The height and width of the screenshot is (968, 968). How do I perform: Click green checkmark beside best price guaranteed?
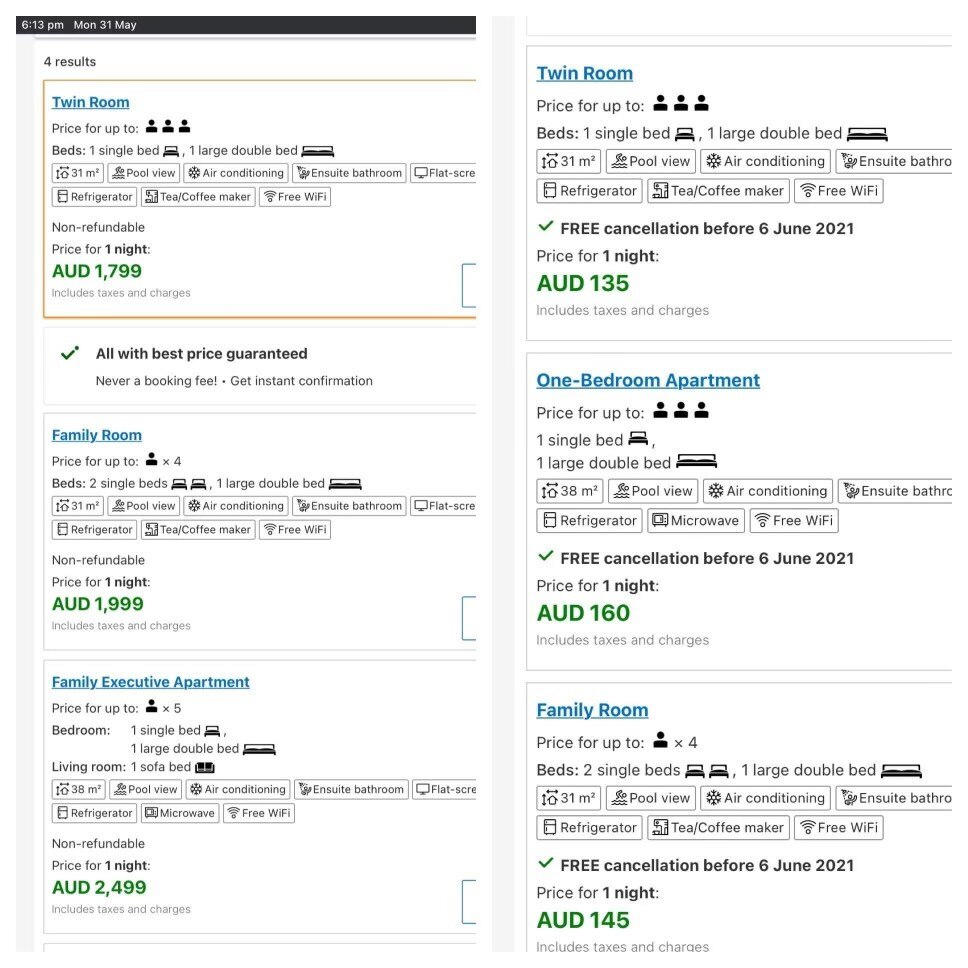[x=69, y=353]
